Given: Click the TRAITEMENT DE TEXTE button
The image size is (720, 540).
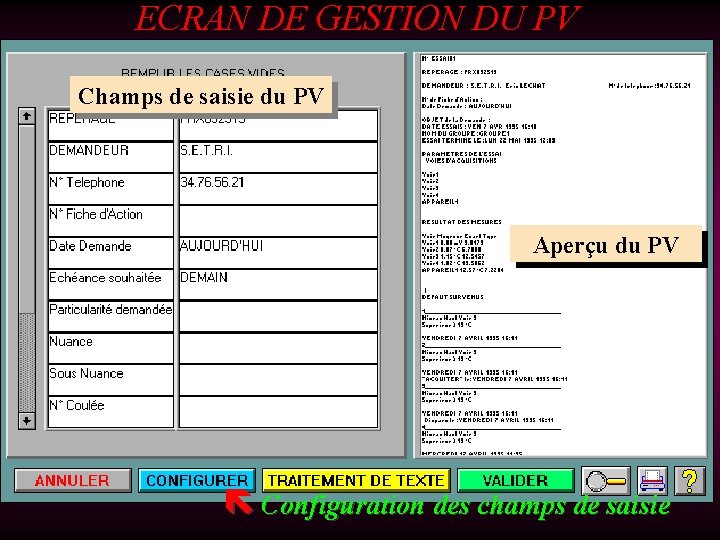Looking at the screenshot, I should pyautogui.click(x=356, y=480).
